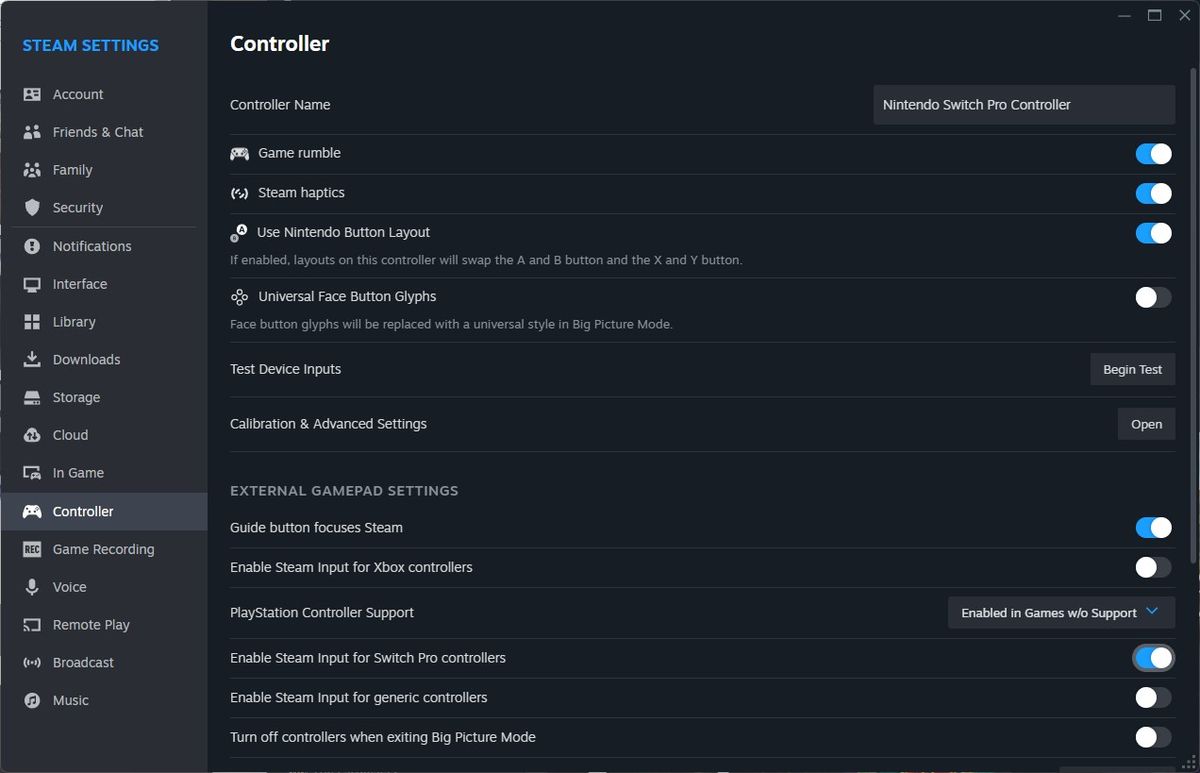Click the Friends & Chat icon
The height and width of the screenshot is (773, 1200).
[33, 132]
